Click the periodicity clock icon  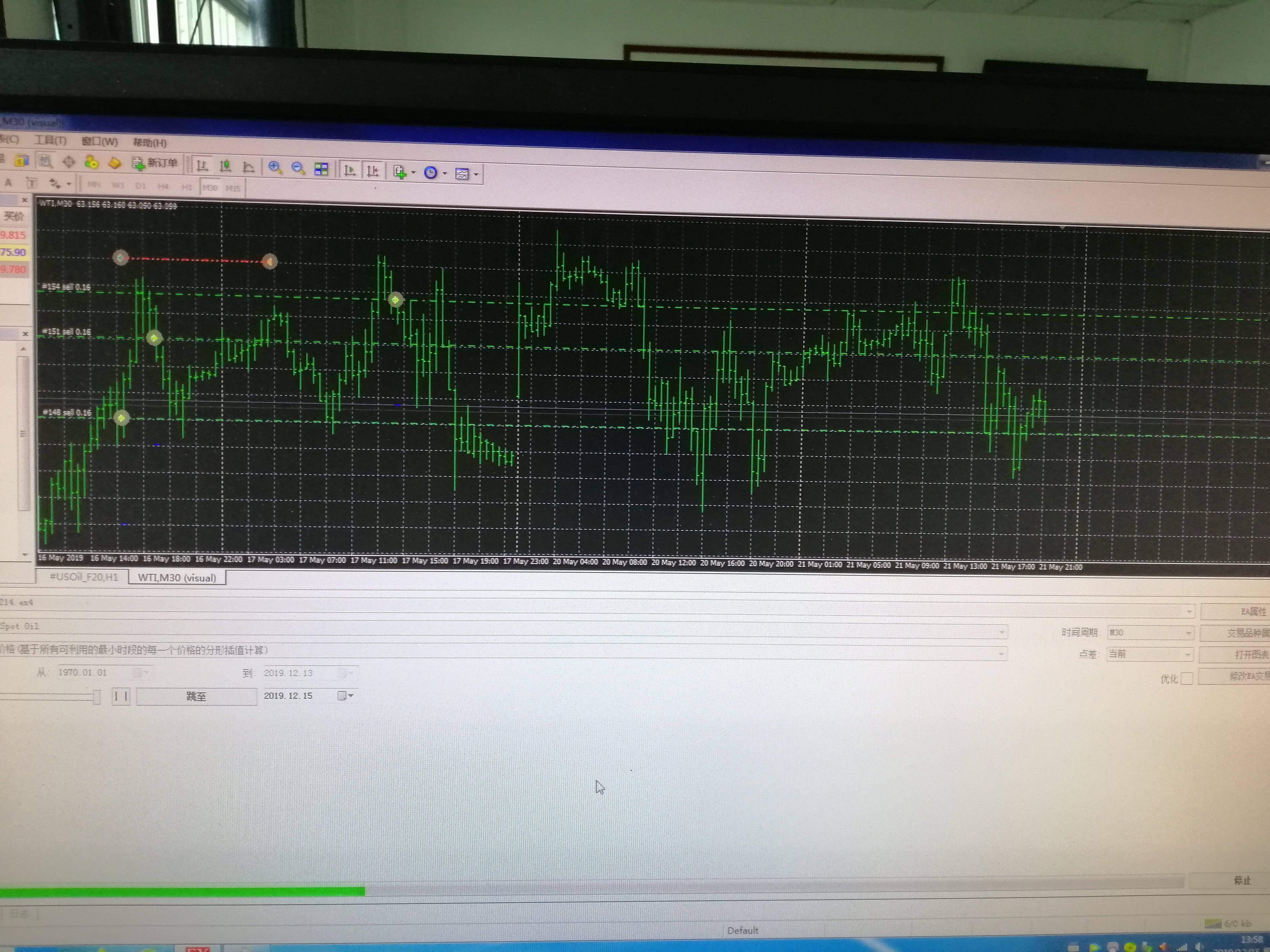click(x=430, y=172)
